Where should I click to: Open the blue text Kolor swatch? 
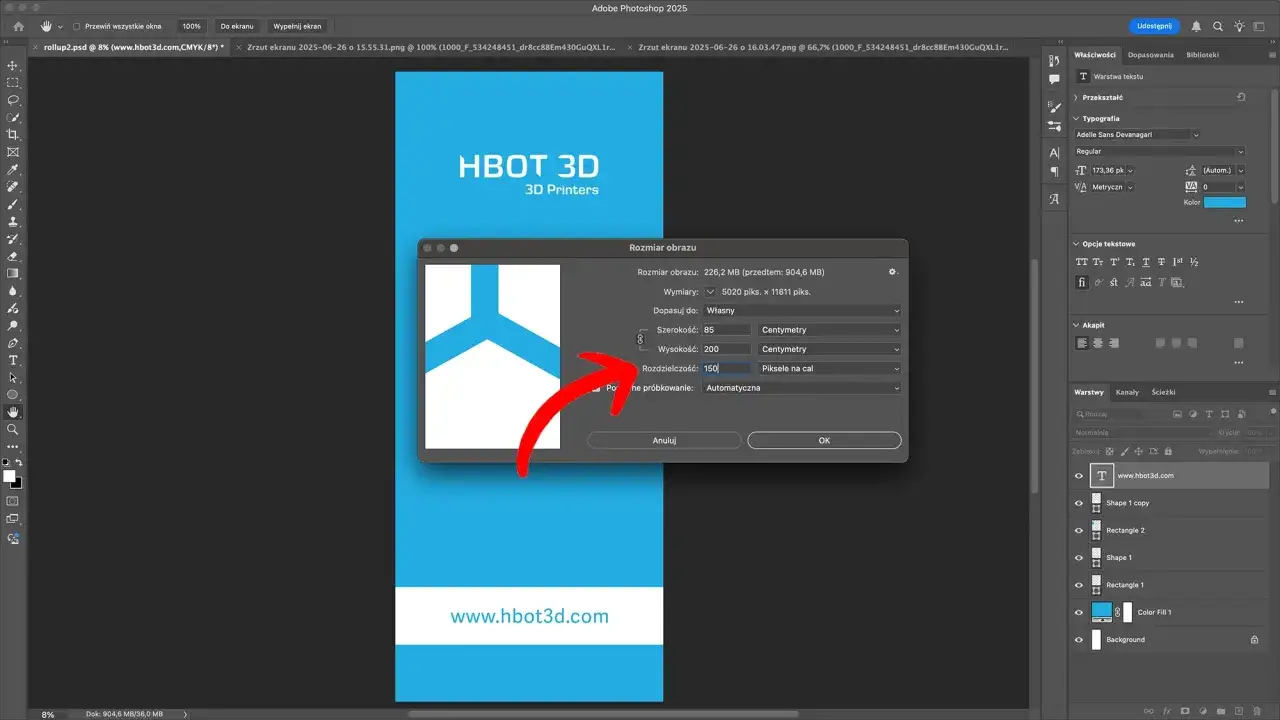tap(1225, 203)
